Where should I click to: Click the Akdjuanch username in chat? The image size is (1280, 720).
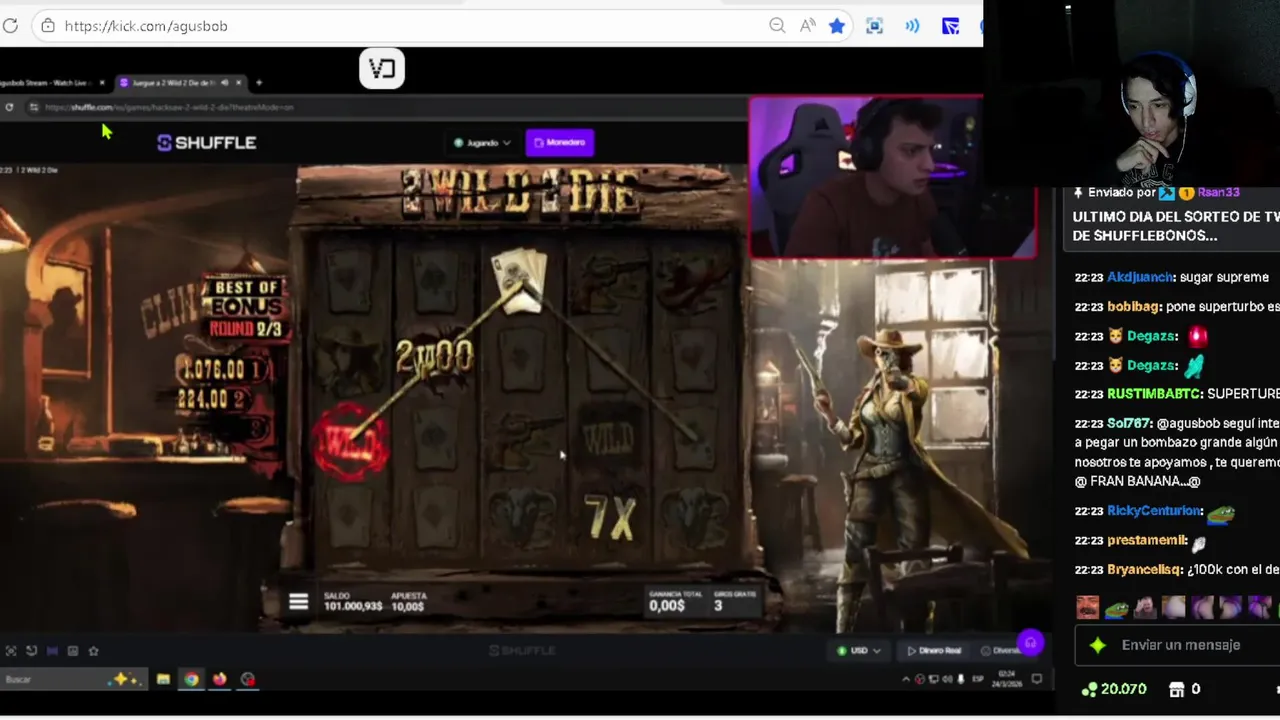point(1141,277)
